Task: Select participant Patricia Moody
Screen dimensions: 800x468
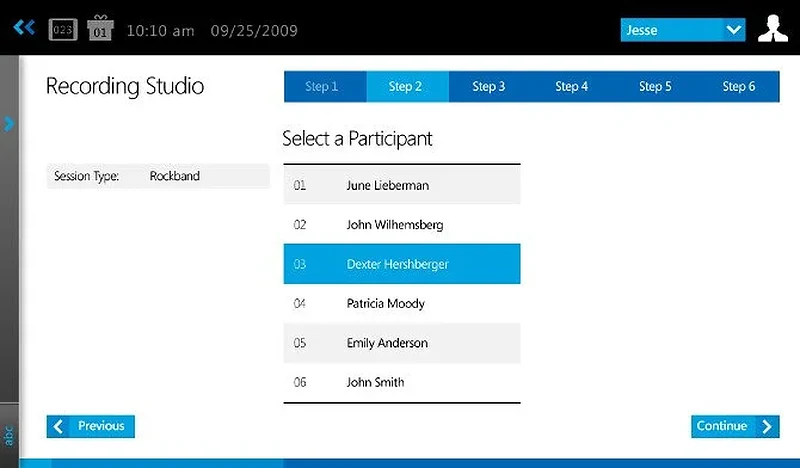Action: (x=402, y=303)
